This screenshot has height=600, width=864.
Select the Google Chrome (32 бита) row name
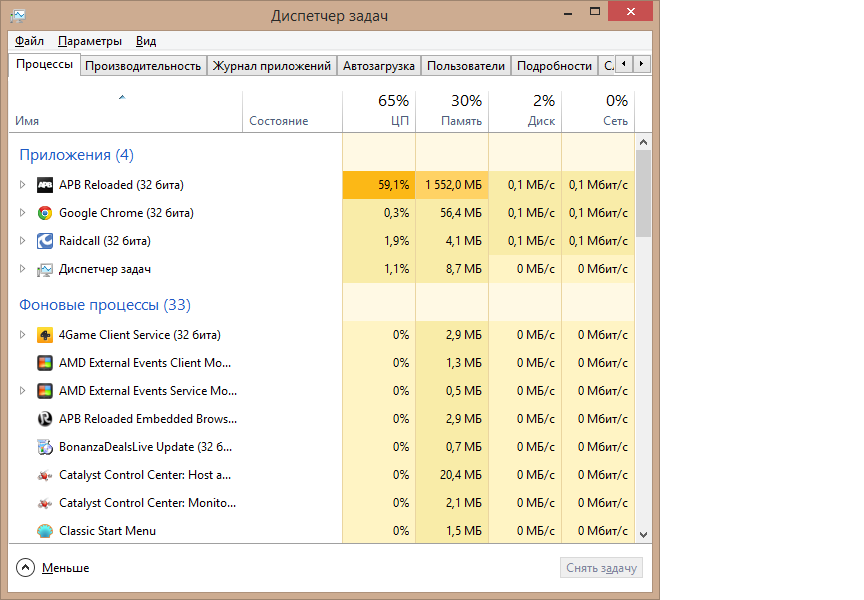[x=126, y=213]
